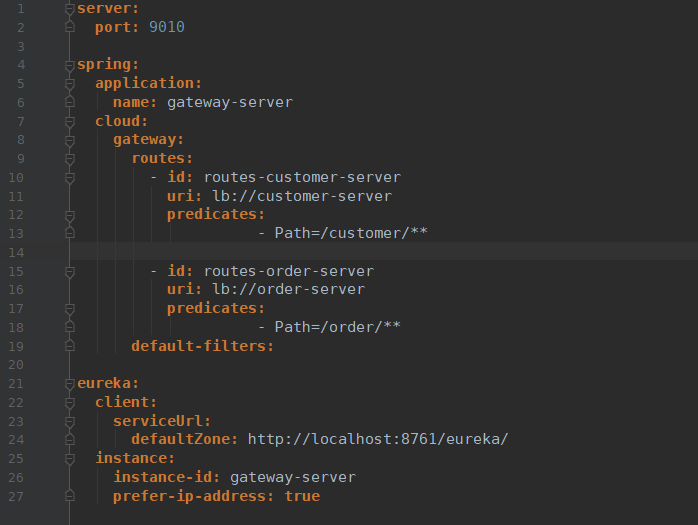Screen dimensions: 698x525
Task: Click the 'spring:' key
Action: click(108, 65)
